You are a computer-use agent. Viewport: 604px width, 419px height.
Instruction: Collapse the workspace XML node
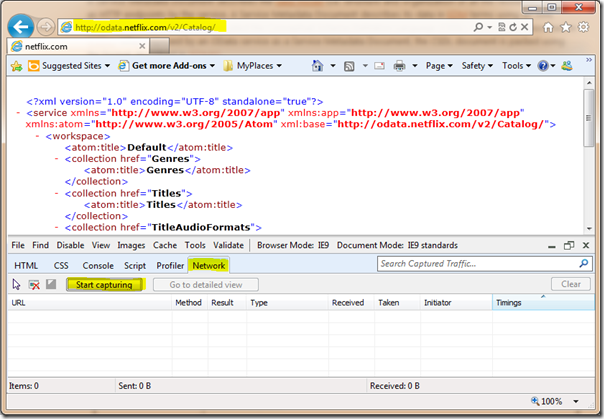point(37,135)
